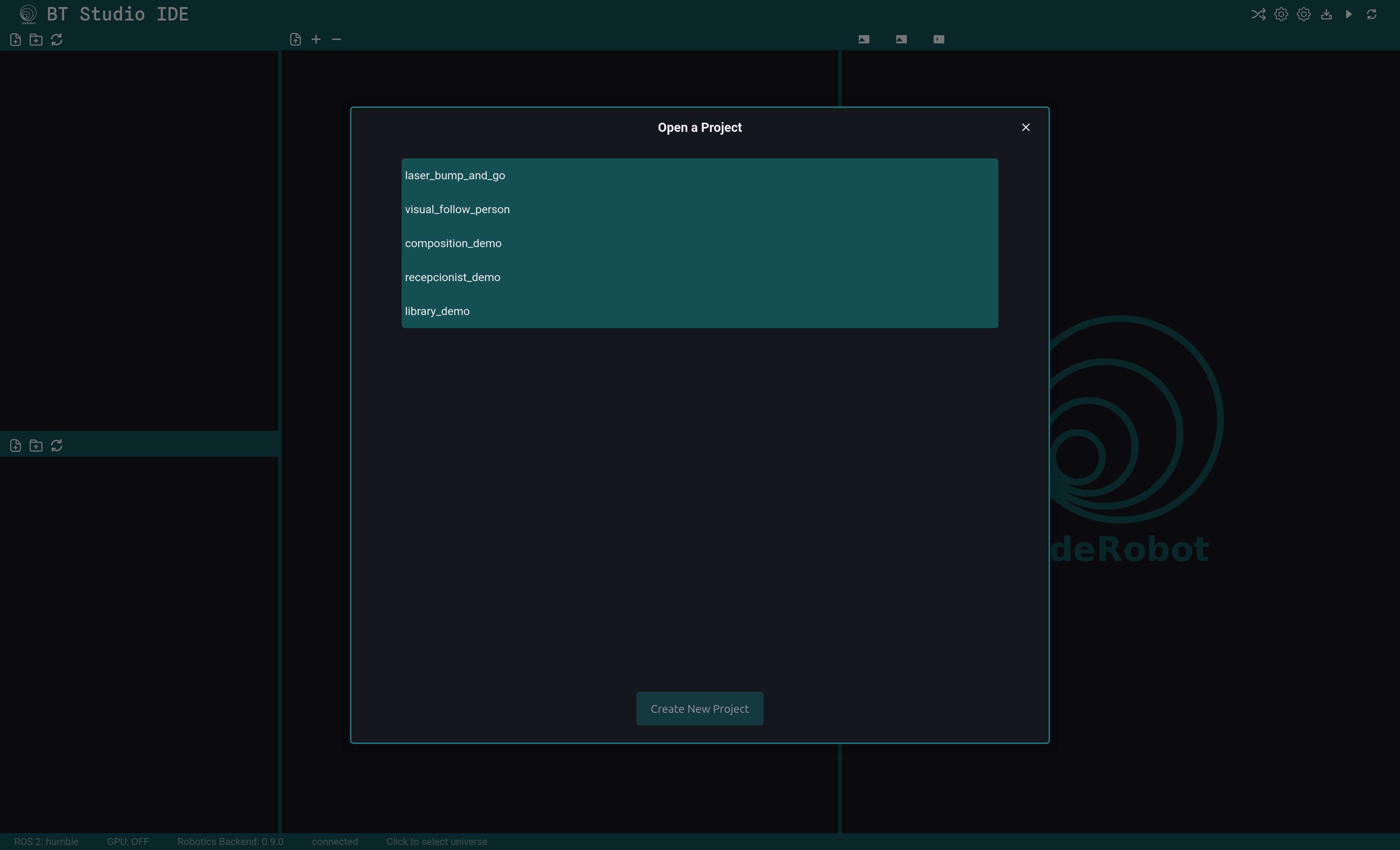Image resolution: width=1400 pixels, height=850 pixels.
Task: Open the library_demo project
Action: click(x=699, y=312)
